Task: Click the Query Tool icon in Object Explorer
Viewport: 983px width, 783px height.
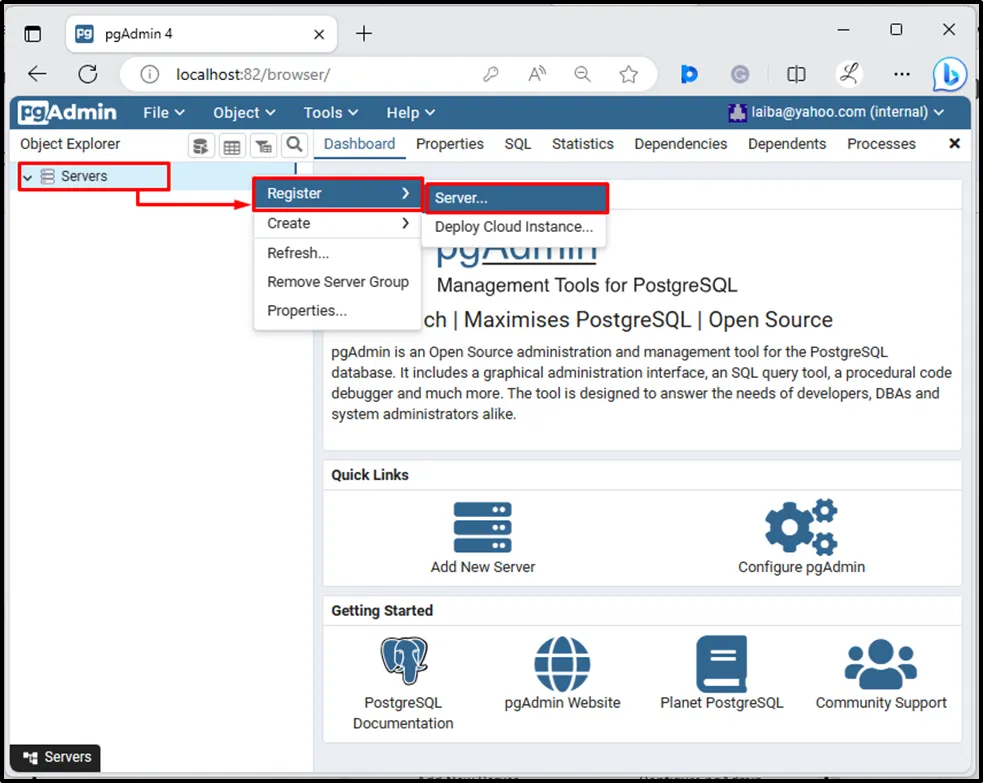Action: tap(201, 146)
